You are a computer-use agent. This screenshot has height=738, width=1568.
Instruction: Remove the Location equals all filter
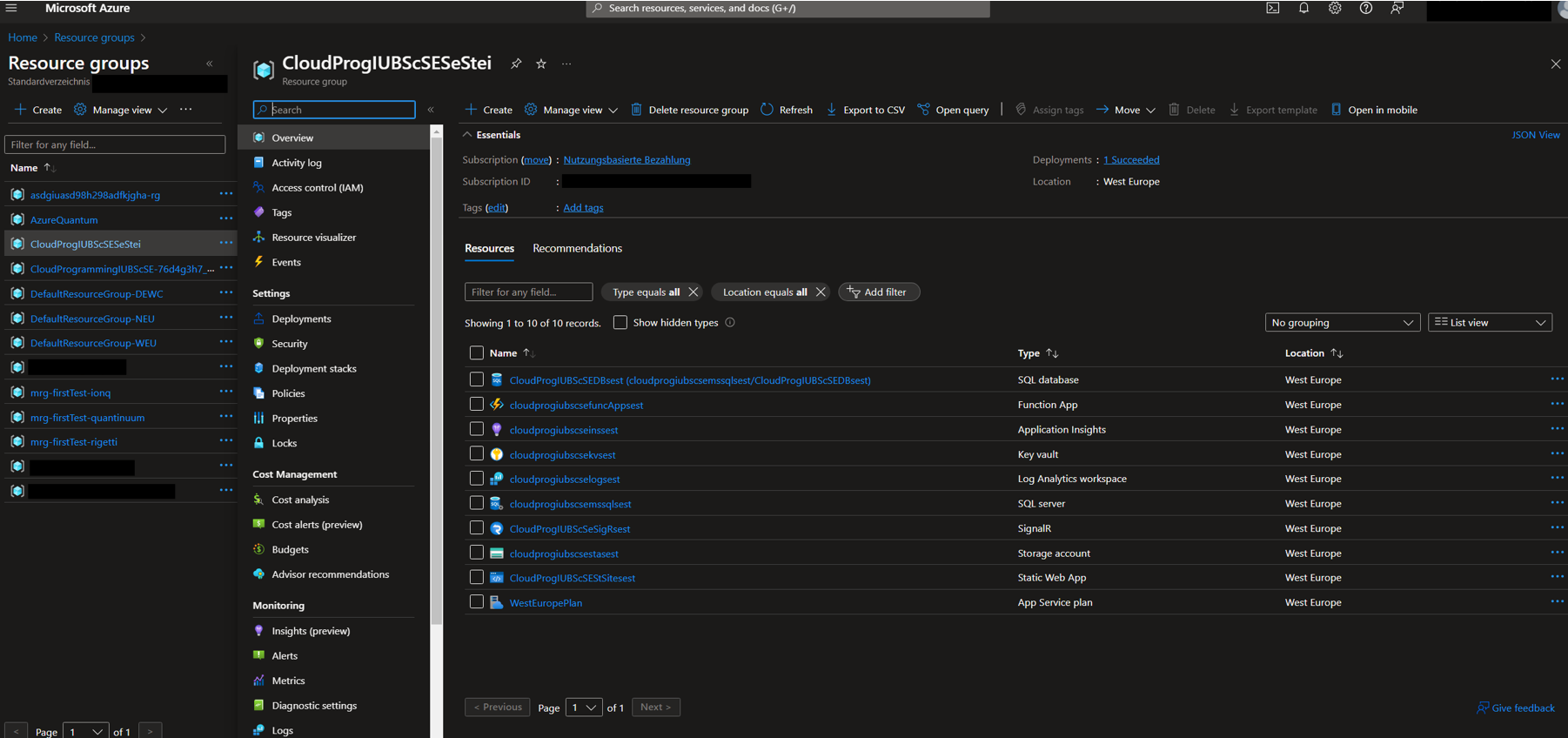tap(821, 292)
